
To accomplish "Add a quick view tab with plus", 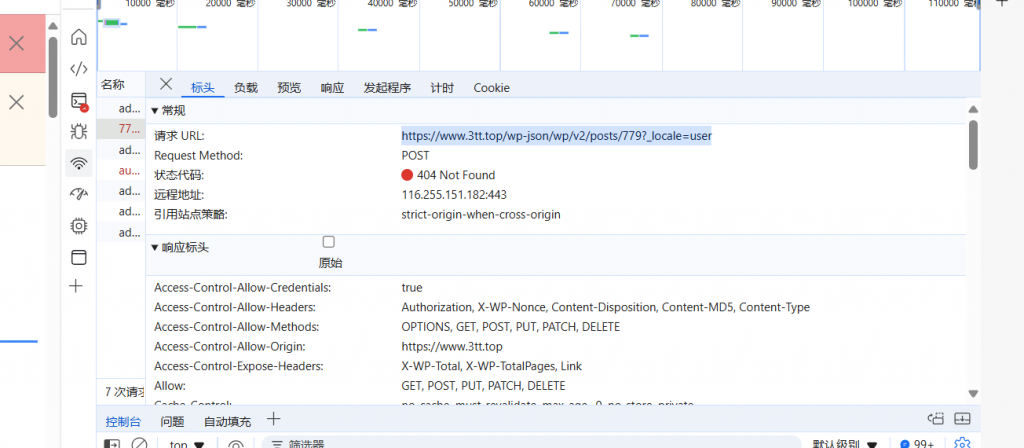I will click(274, 419).
